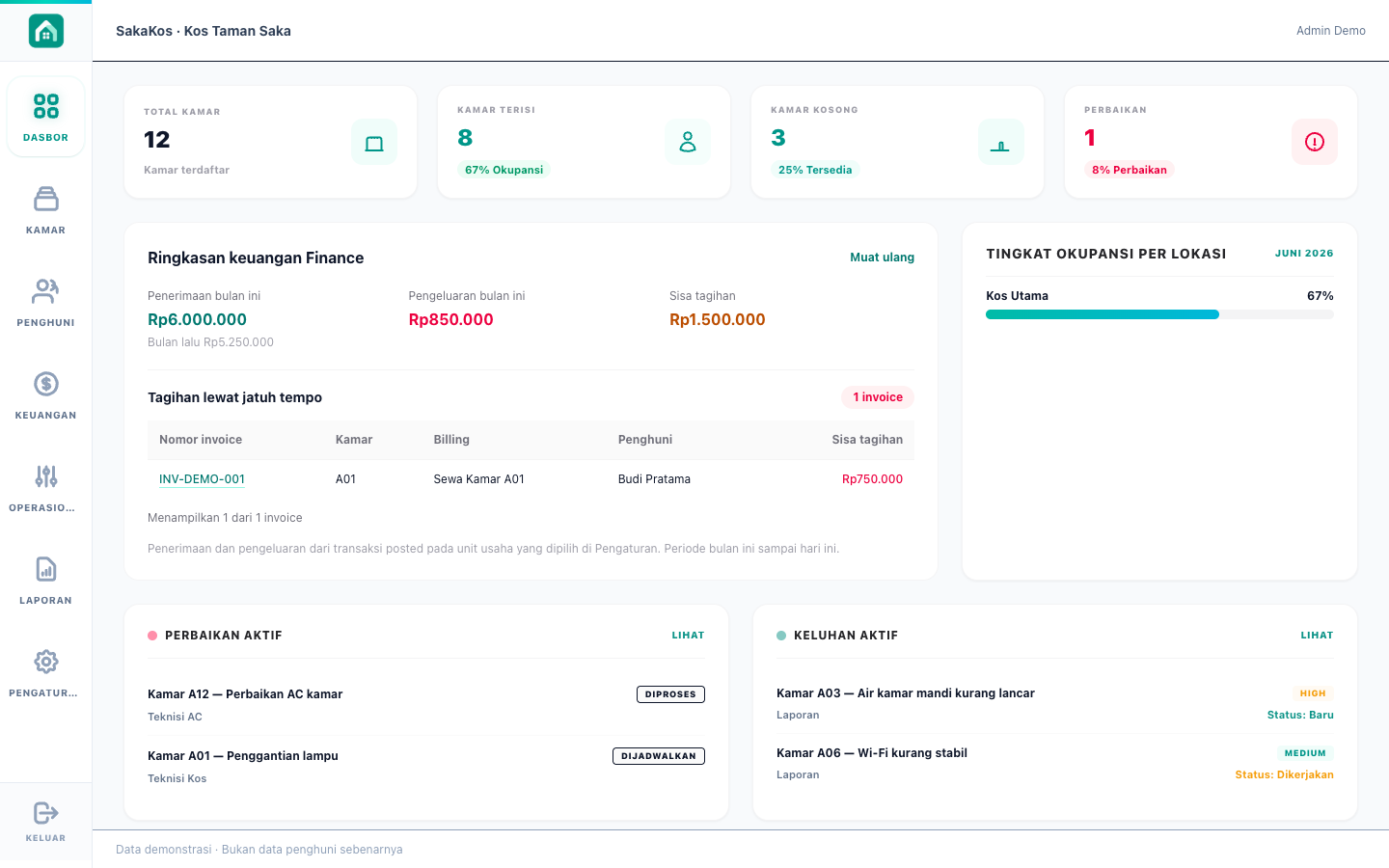Click Lihat in Keluhan Aktif panel
The height and width of the screenshot is (868, 1389).
(x=1317, y=636)
